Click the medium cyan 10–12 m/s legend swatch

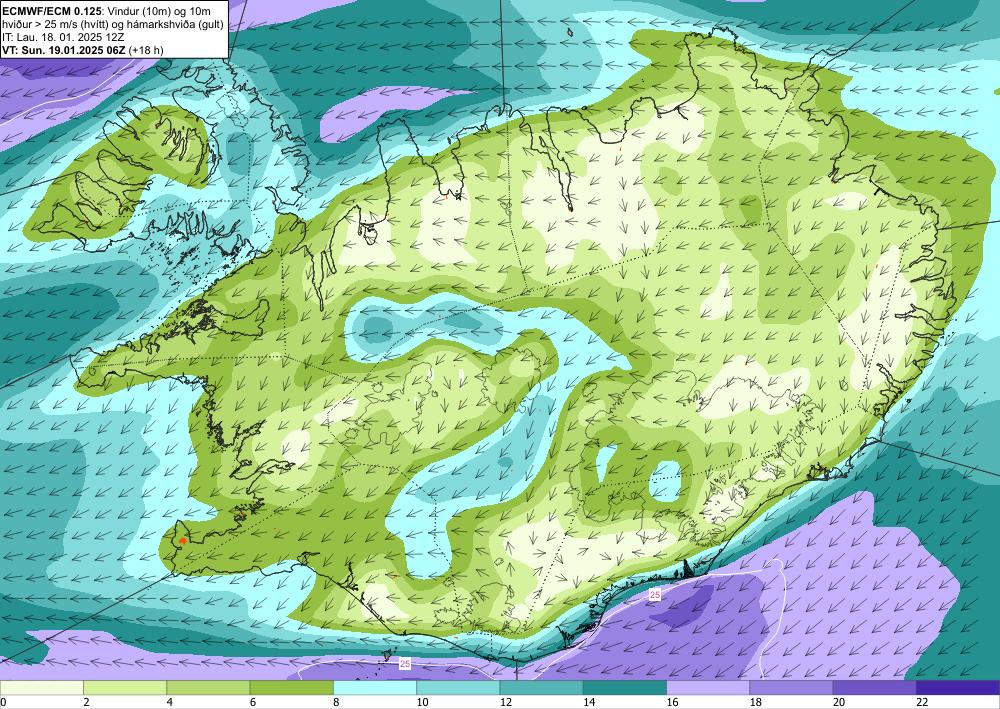click(458, 688)
